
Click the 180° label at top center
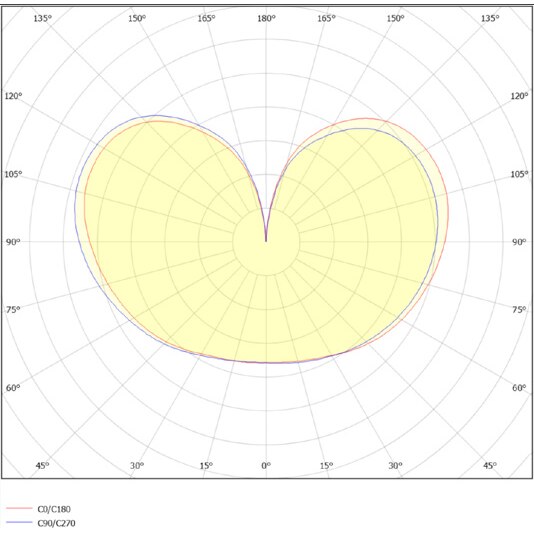click(x=266, y=18)
